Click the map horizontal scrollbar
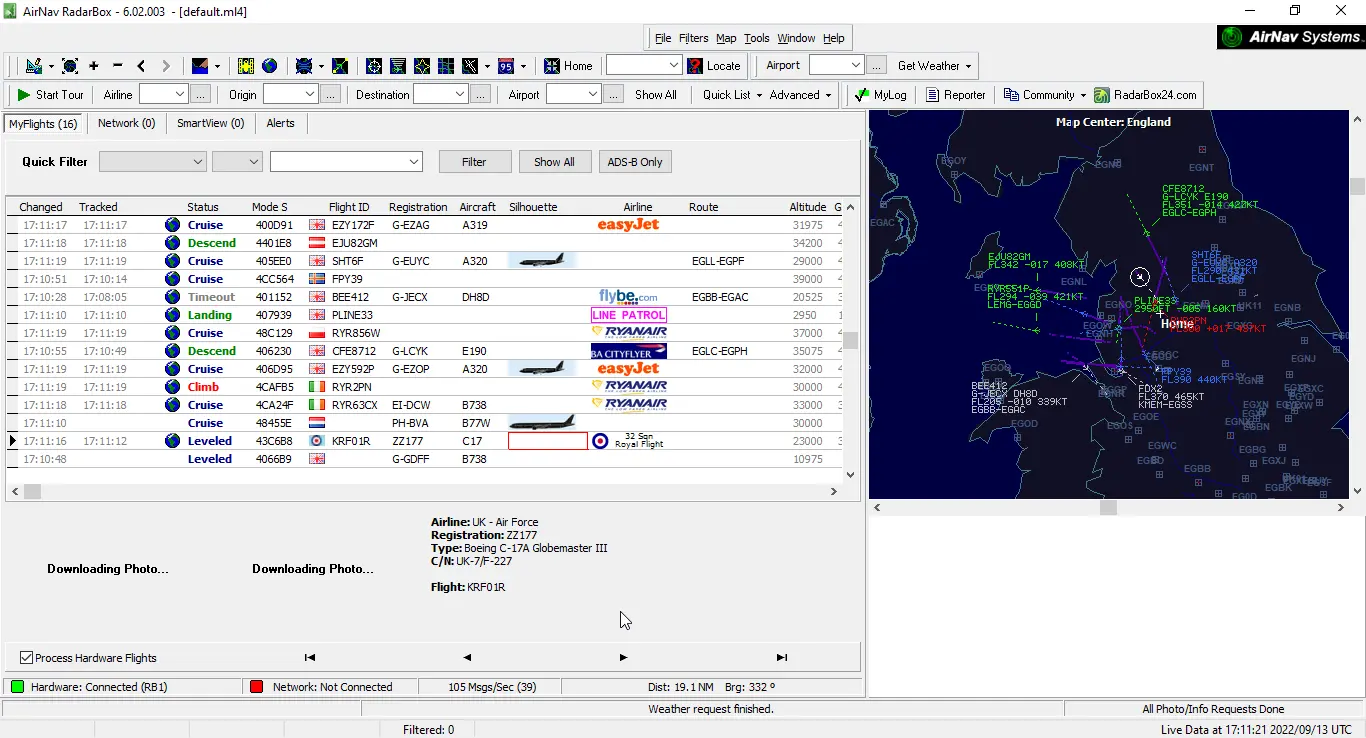This screenshot has width=1366, height=738. pos(1108,508)
